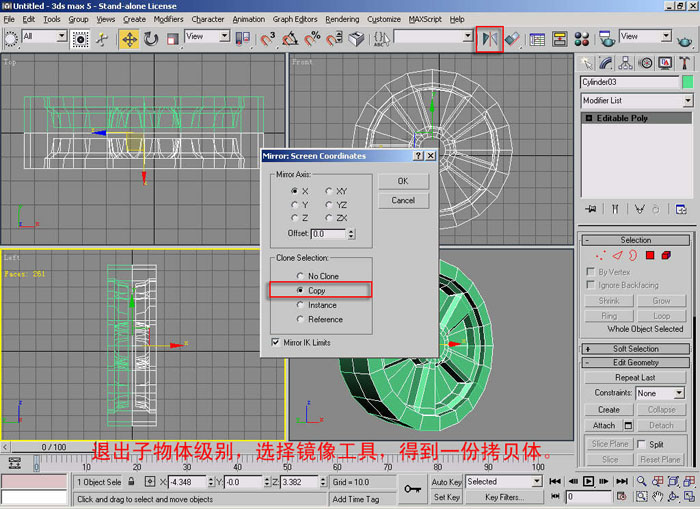Image resolution: width=700 pixels, height=509 pixels.
Task: Click the Offset value input field
Action: [x=329, y=234]
